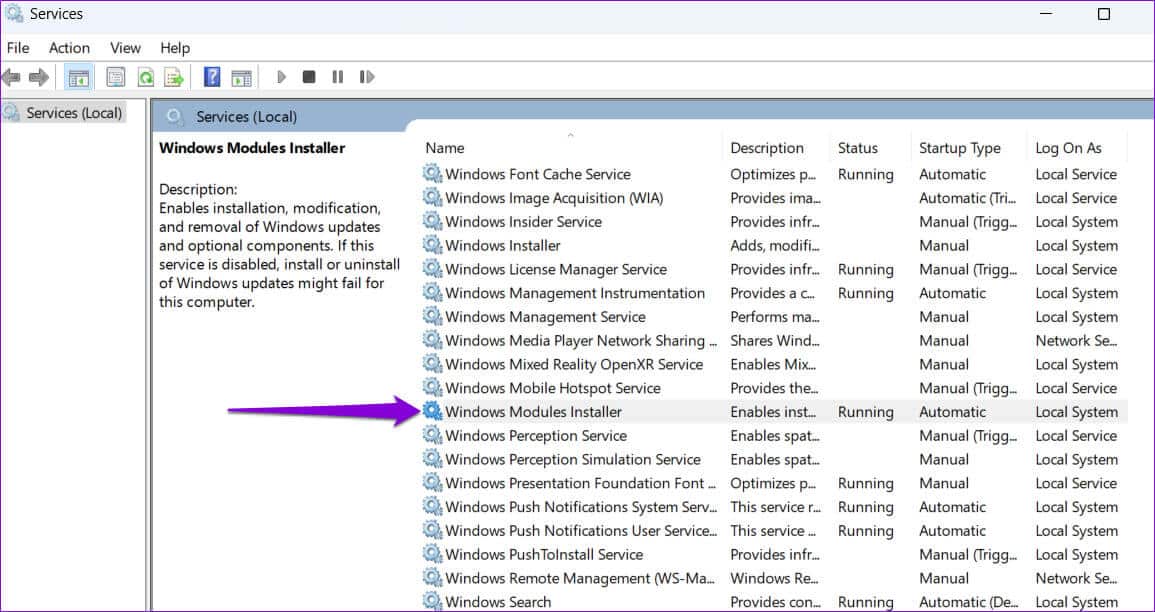Open the Action menu
This screenshot has height=612, width=1155.
[69, 48]
